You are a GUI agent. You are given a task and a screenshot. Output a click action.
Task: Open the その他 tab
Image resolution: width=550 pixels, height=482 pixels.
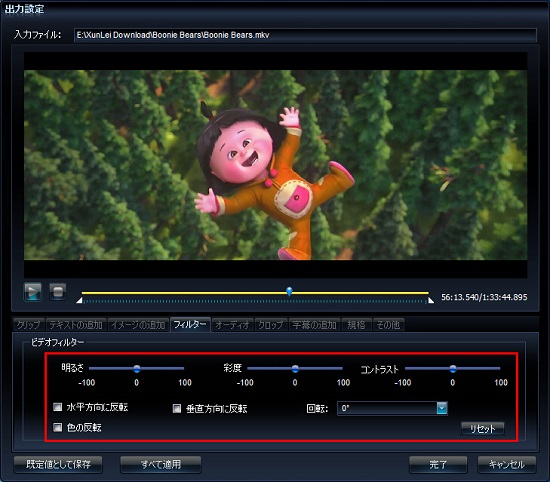[389, 325]
